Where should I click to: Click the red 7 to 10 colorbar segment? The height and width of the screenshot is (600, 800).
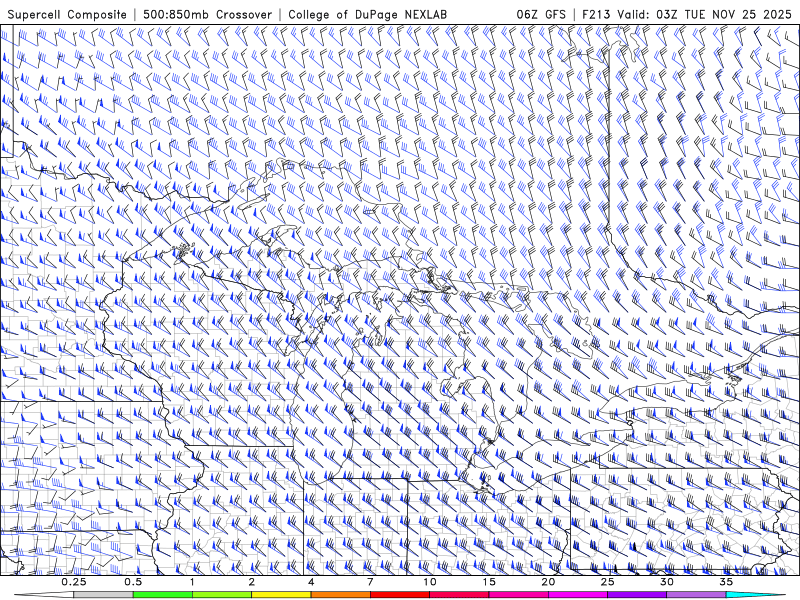400,595
